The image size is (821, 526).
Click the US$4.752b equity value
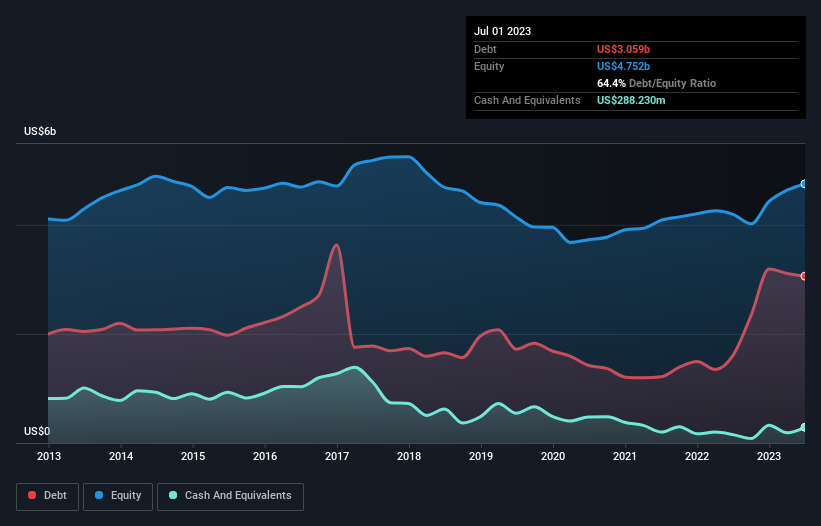(x=623, y=66)
